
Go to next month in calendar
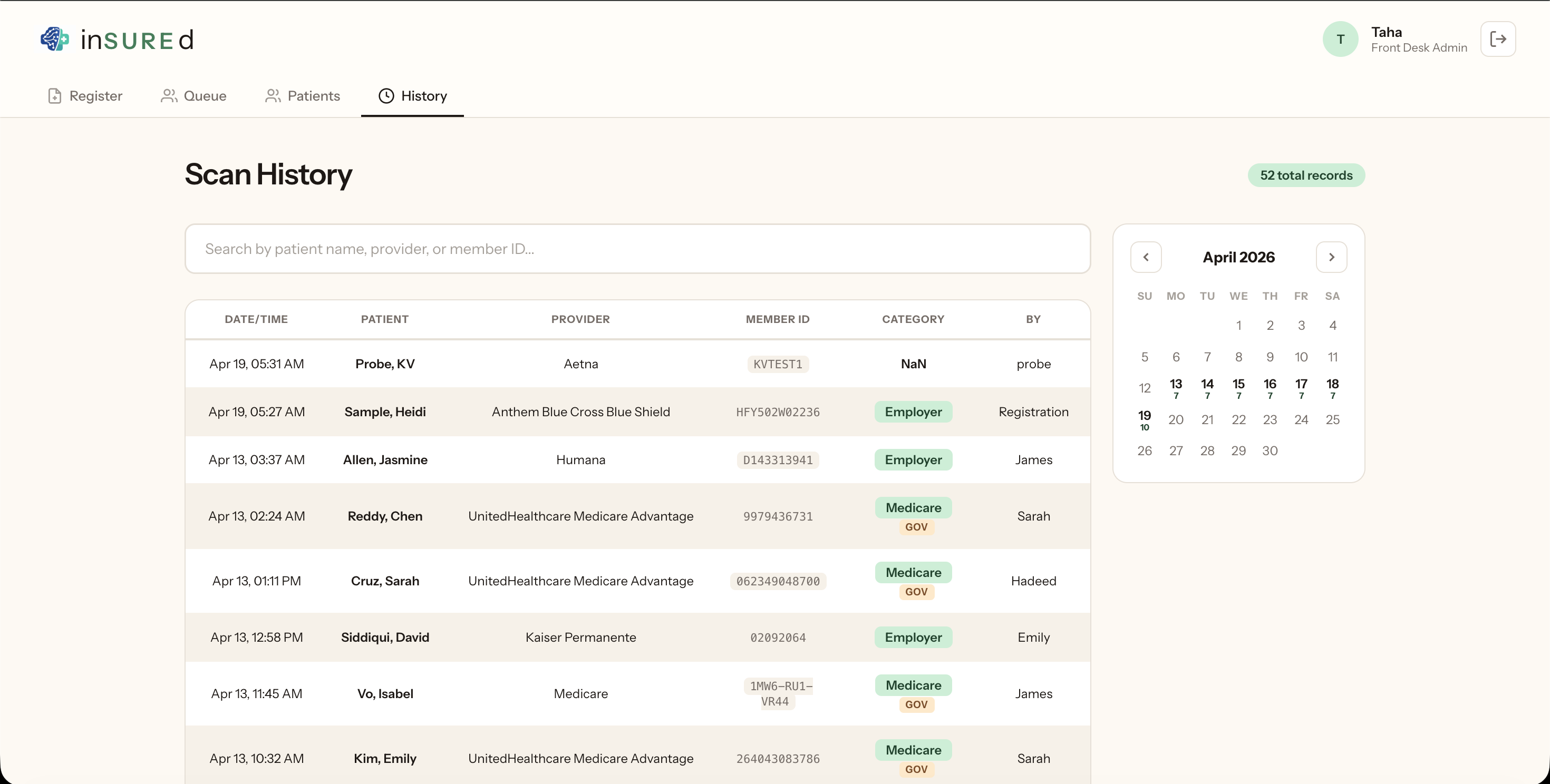1331,257
